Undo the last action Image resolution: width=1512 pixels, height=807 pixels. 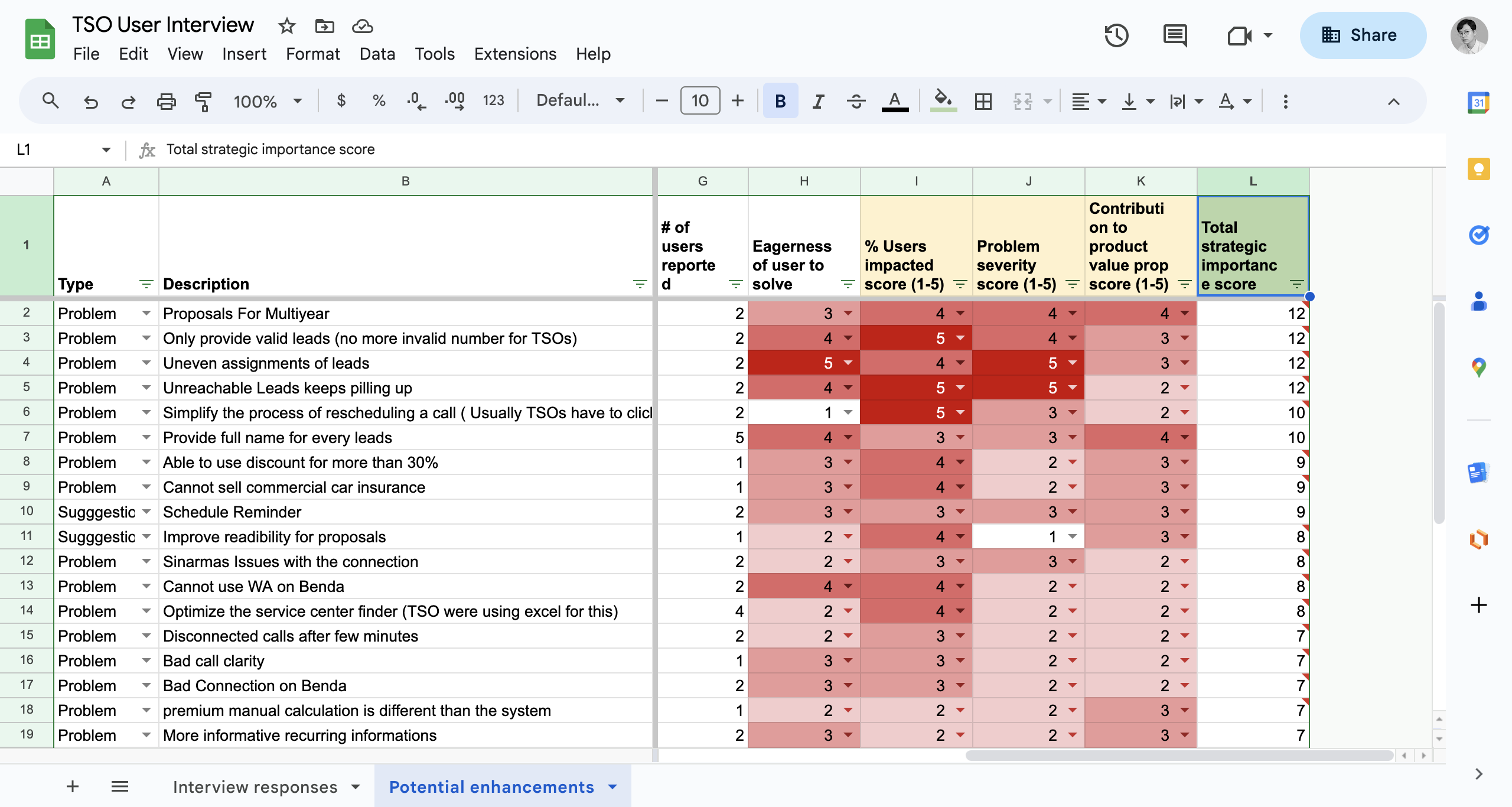tap(90, 102)
